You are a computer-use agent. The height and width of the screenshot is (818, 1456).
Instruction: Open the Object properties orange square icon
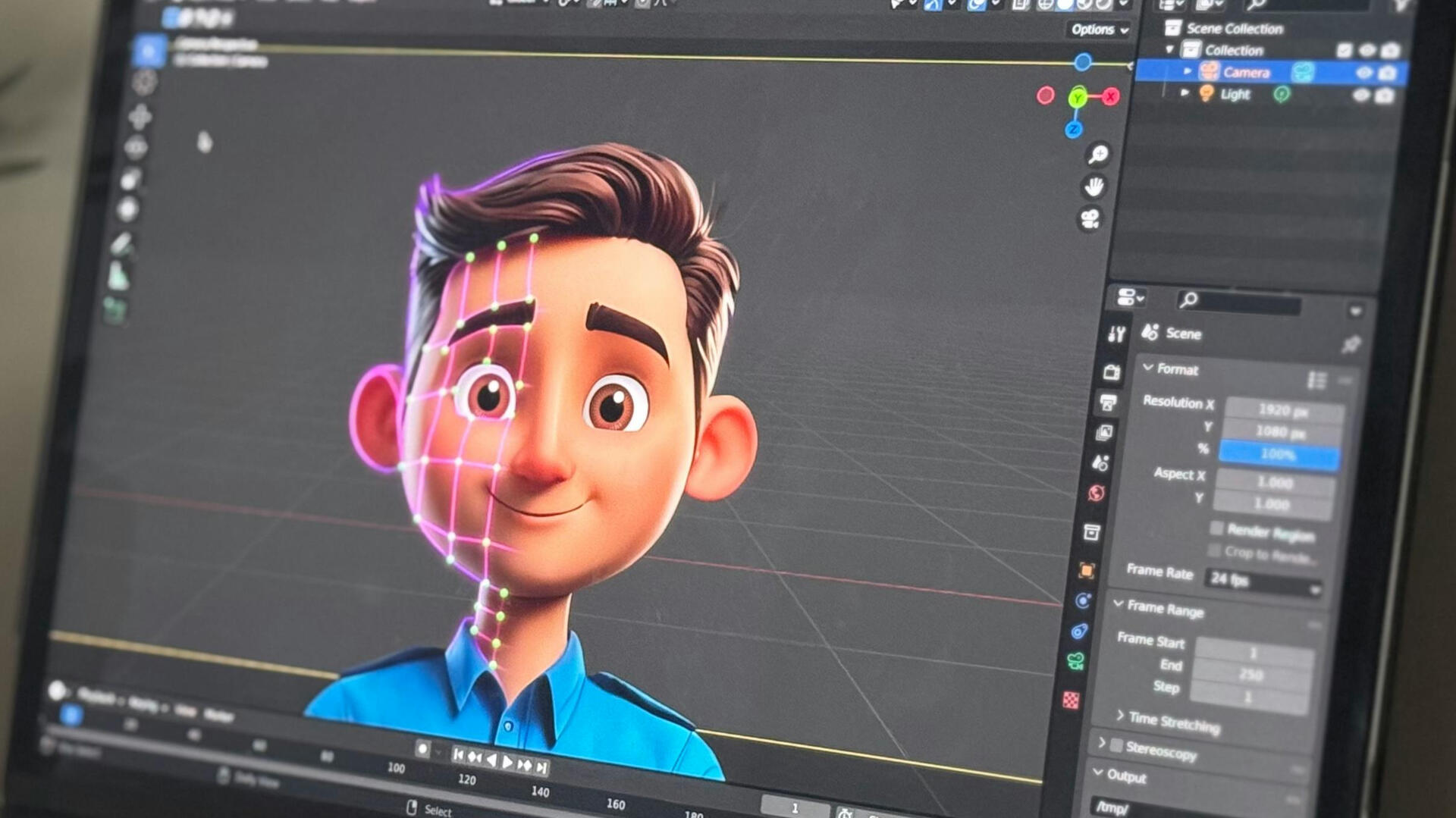tap(1086, 570)
